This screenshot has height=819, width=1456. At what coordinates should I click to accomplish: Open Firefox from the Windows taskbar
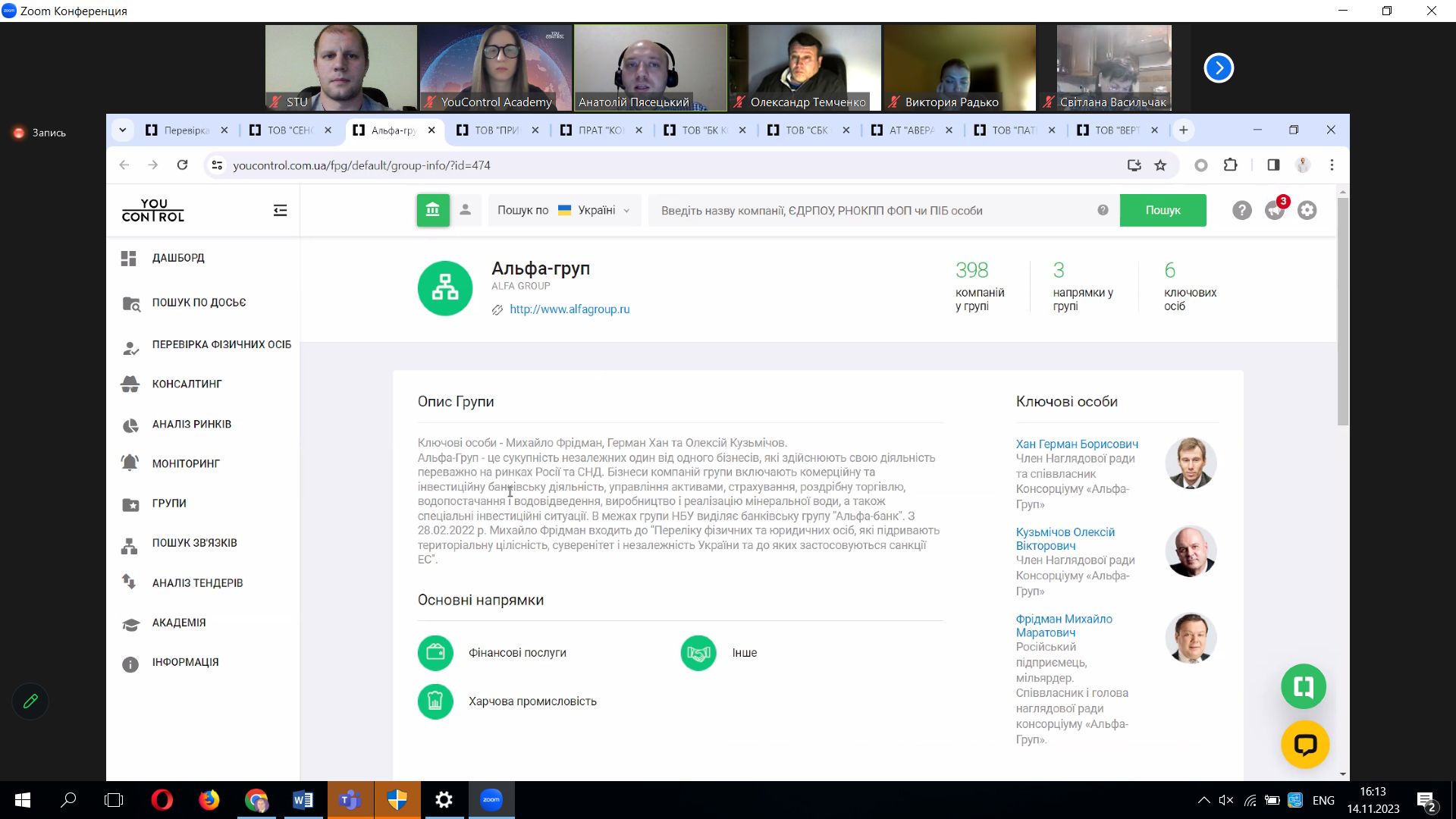click(209, 800)
